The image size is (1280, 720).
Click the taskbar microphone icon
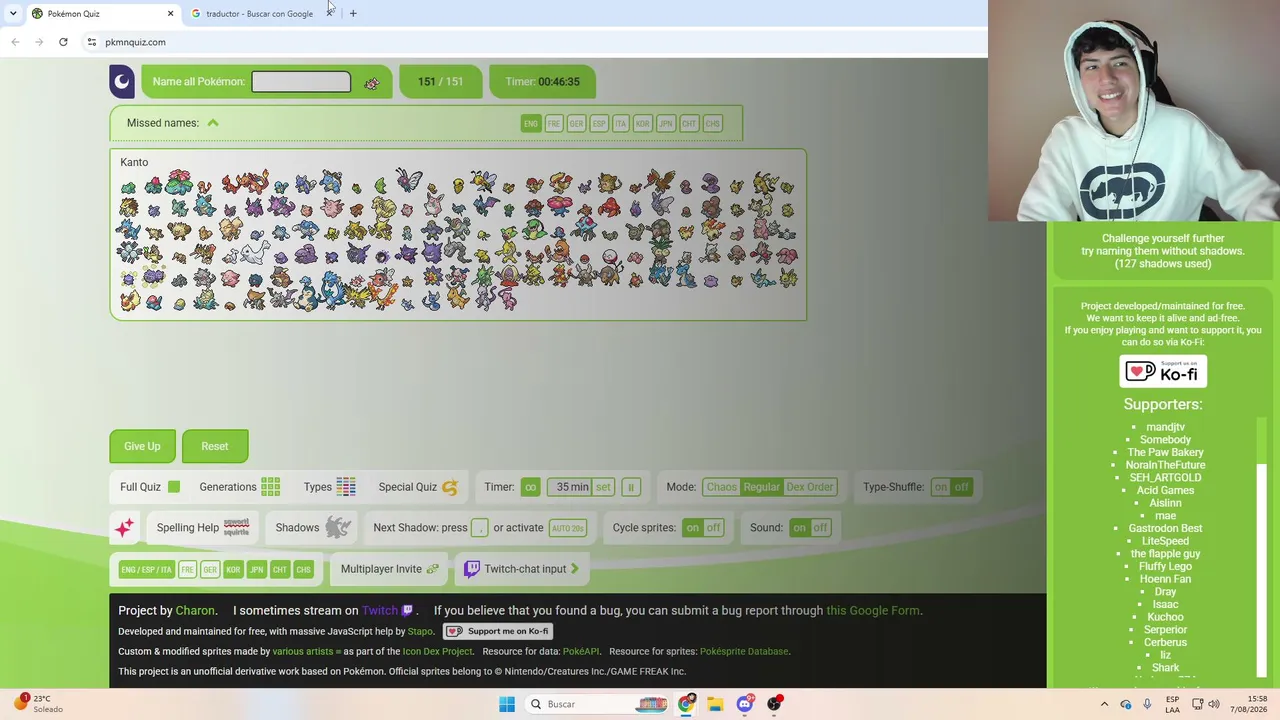(x=1147, y=704)
